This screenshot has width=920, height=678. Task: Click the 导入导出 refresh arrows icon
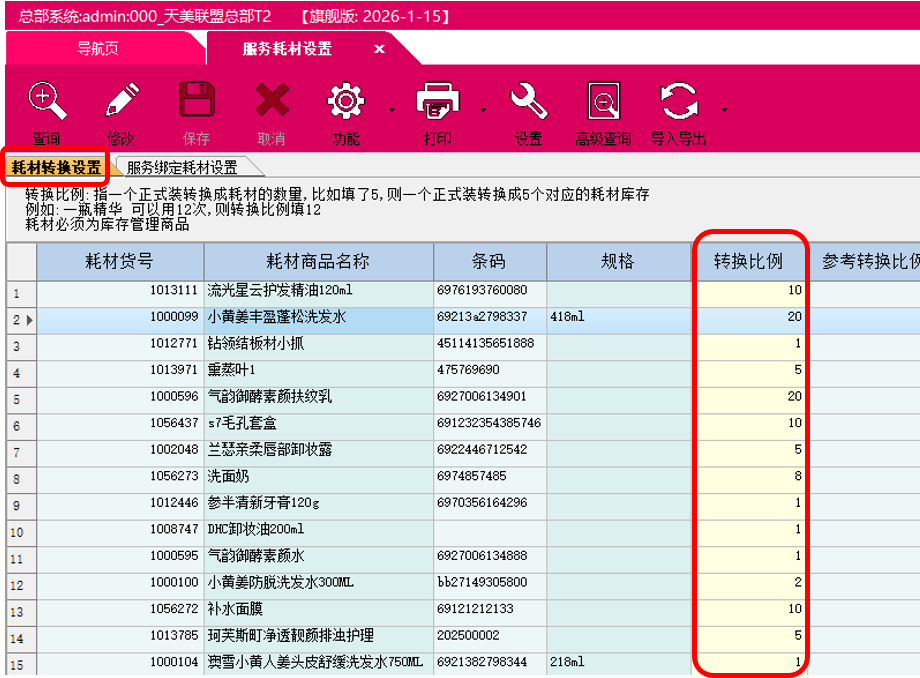(679, 101)
